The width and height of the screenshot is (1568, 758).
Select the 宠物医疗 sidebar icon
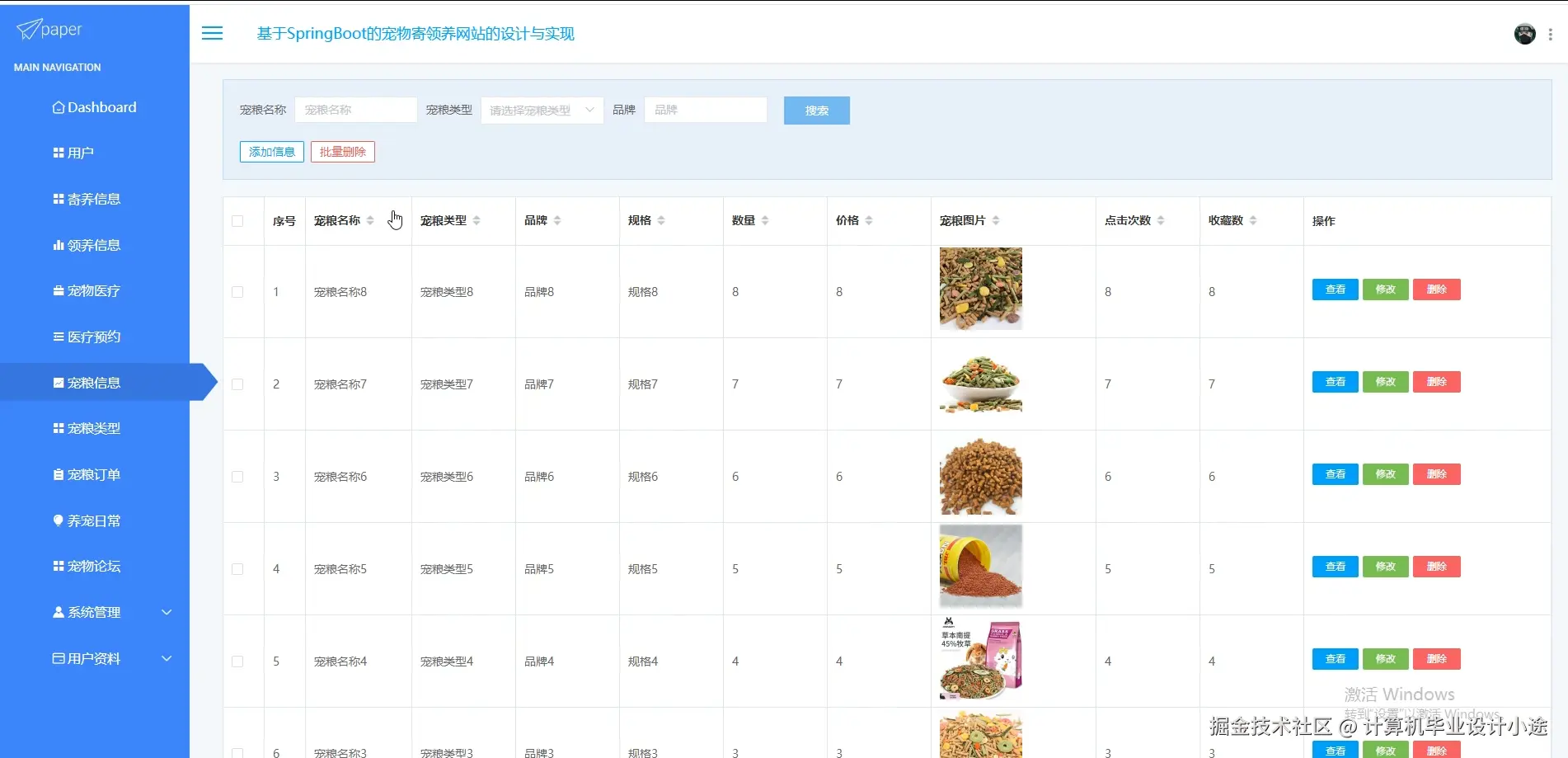58,290
